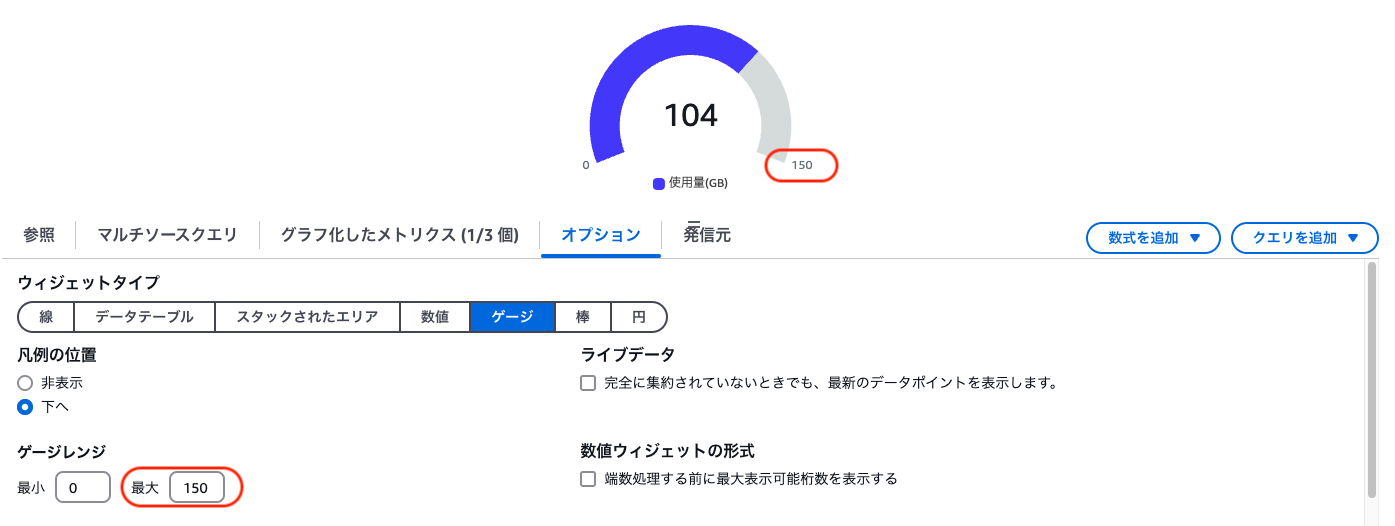
Task: Open the マルチソースクエリ tab
Action: tap(167, 235)
